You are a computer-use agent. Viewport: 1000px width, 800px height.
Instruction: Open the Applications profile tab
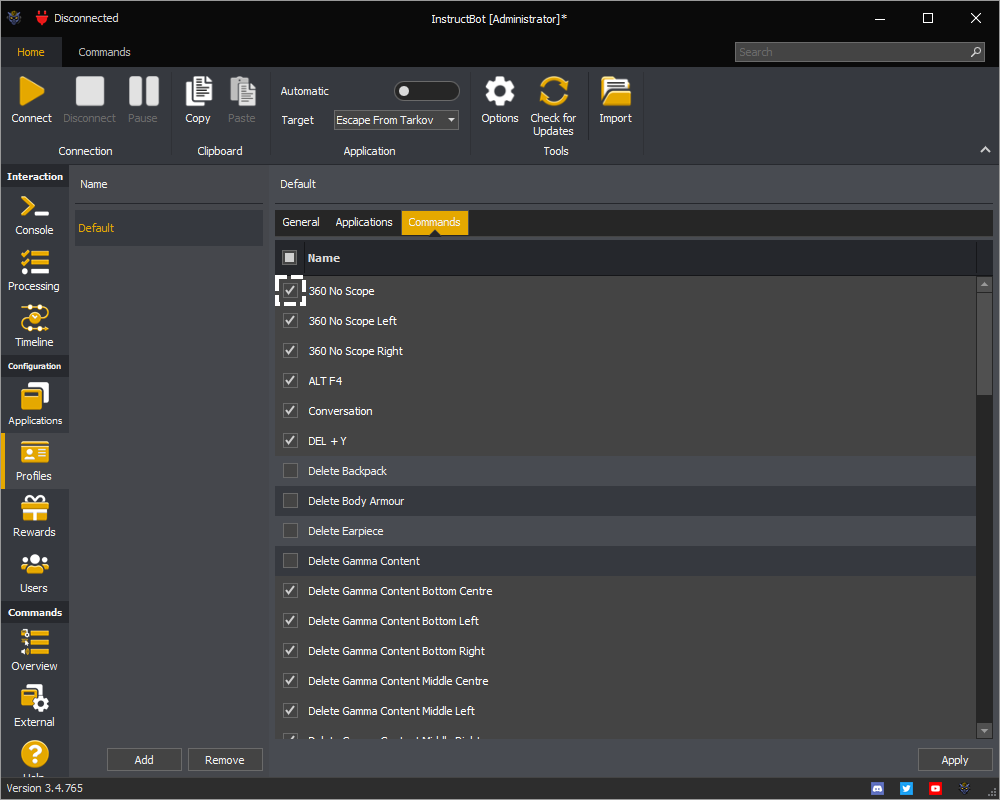point(364,222)
